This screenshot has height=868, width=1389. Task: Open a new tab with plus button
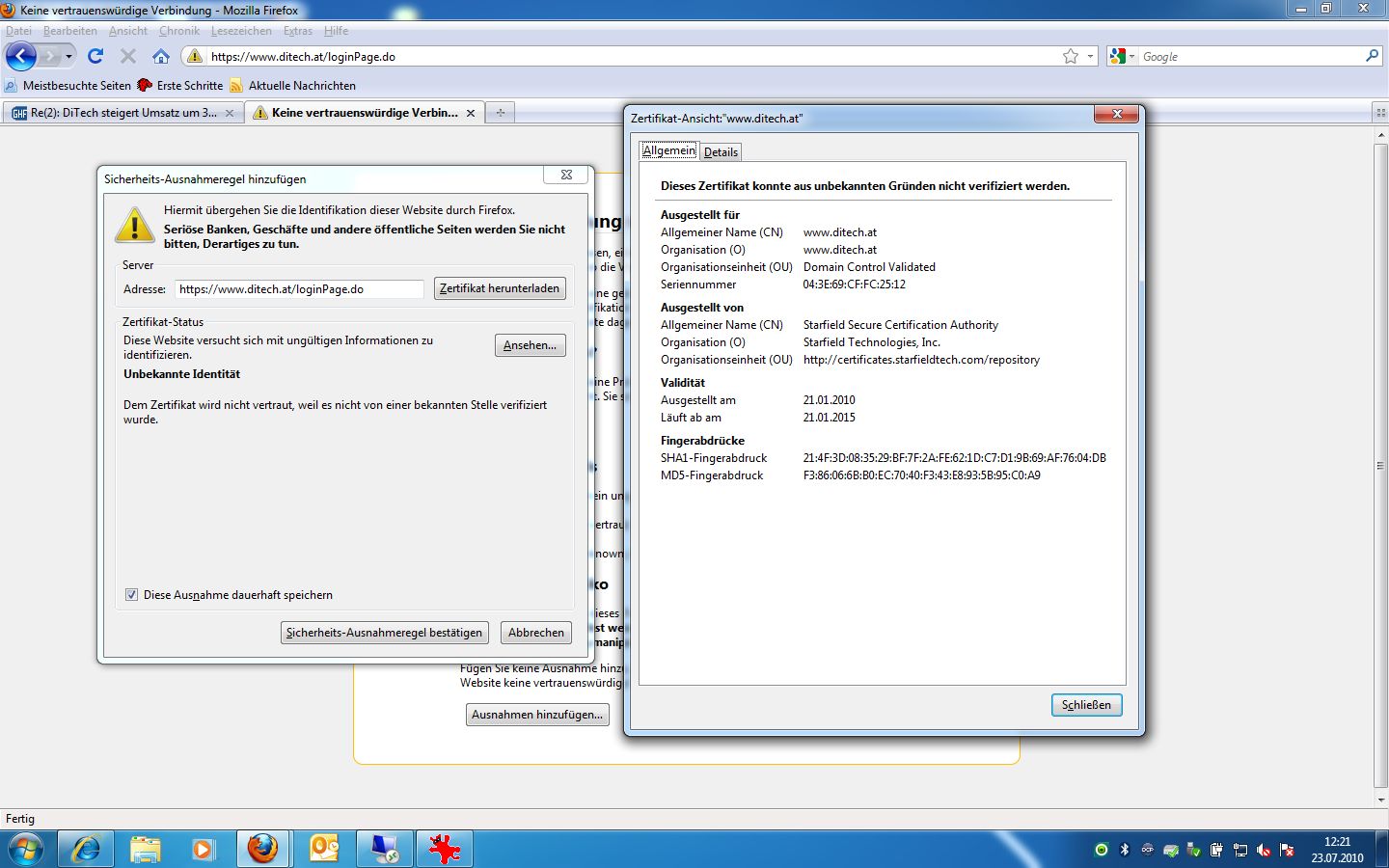click(500, 113)
